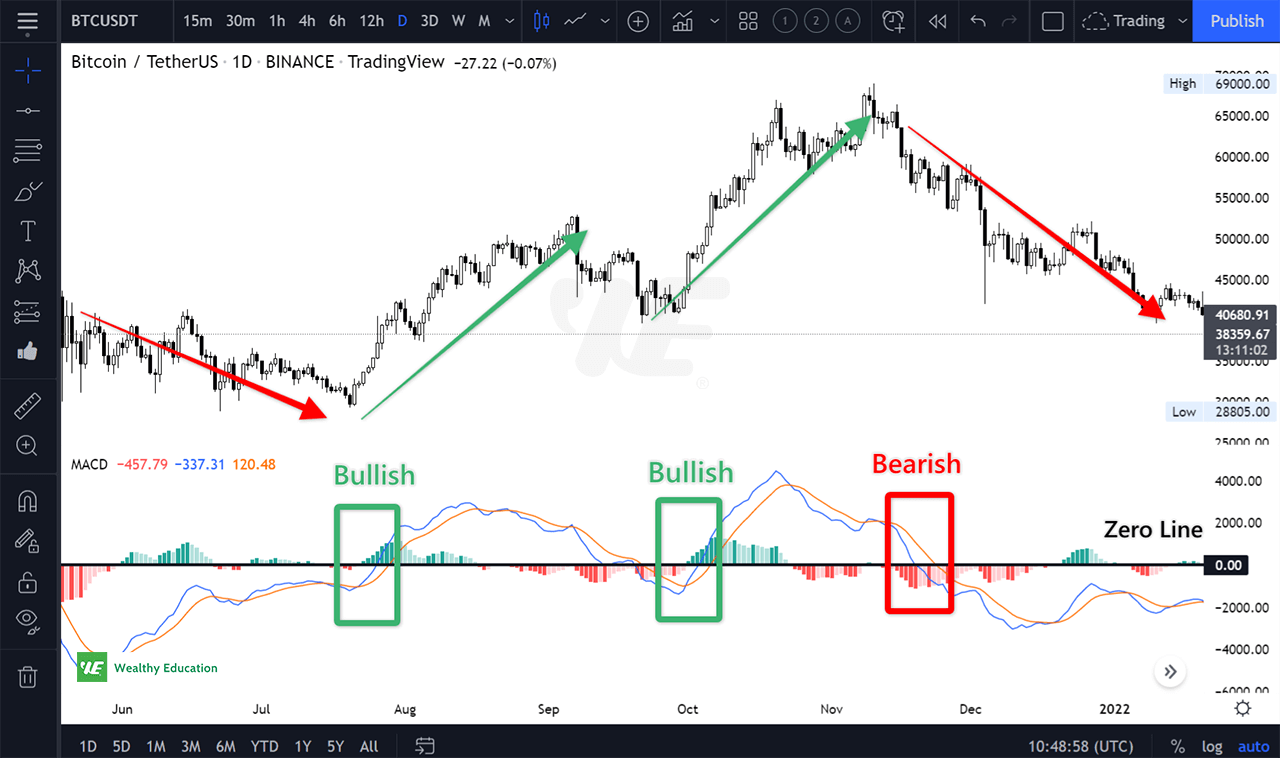Toggle percent scale mode

click(x=1178, y=746)
